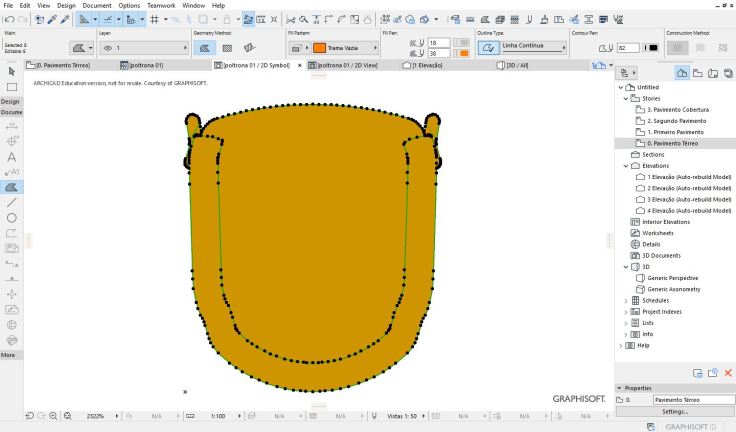The height and width of the screenshot is (432, 736).
Task: Select the Marquee tool in toolbox
Action: (x=12, y=87)
